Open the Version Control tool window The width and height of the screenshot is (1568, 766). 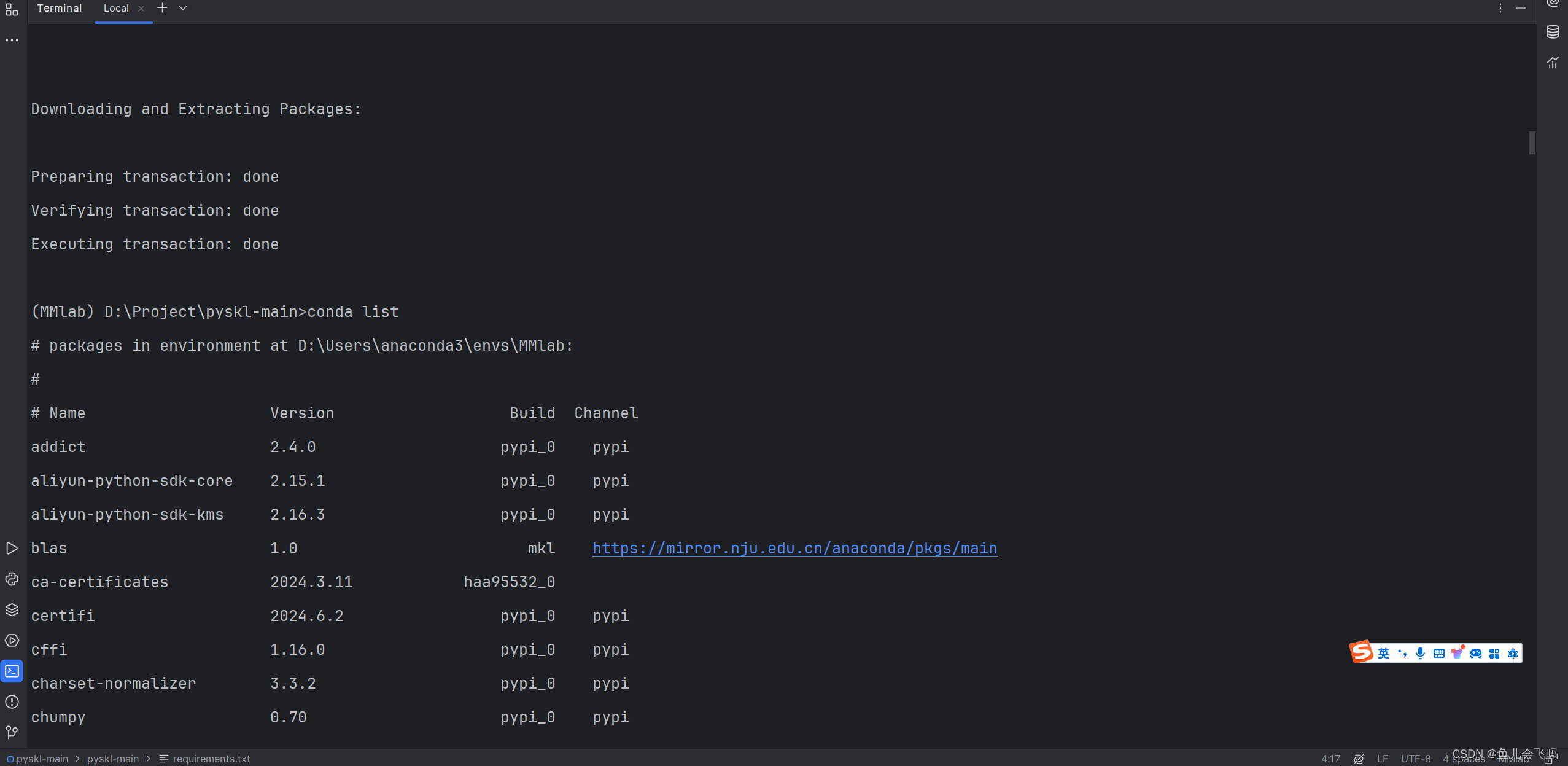coord(12,732)
